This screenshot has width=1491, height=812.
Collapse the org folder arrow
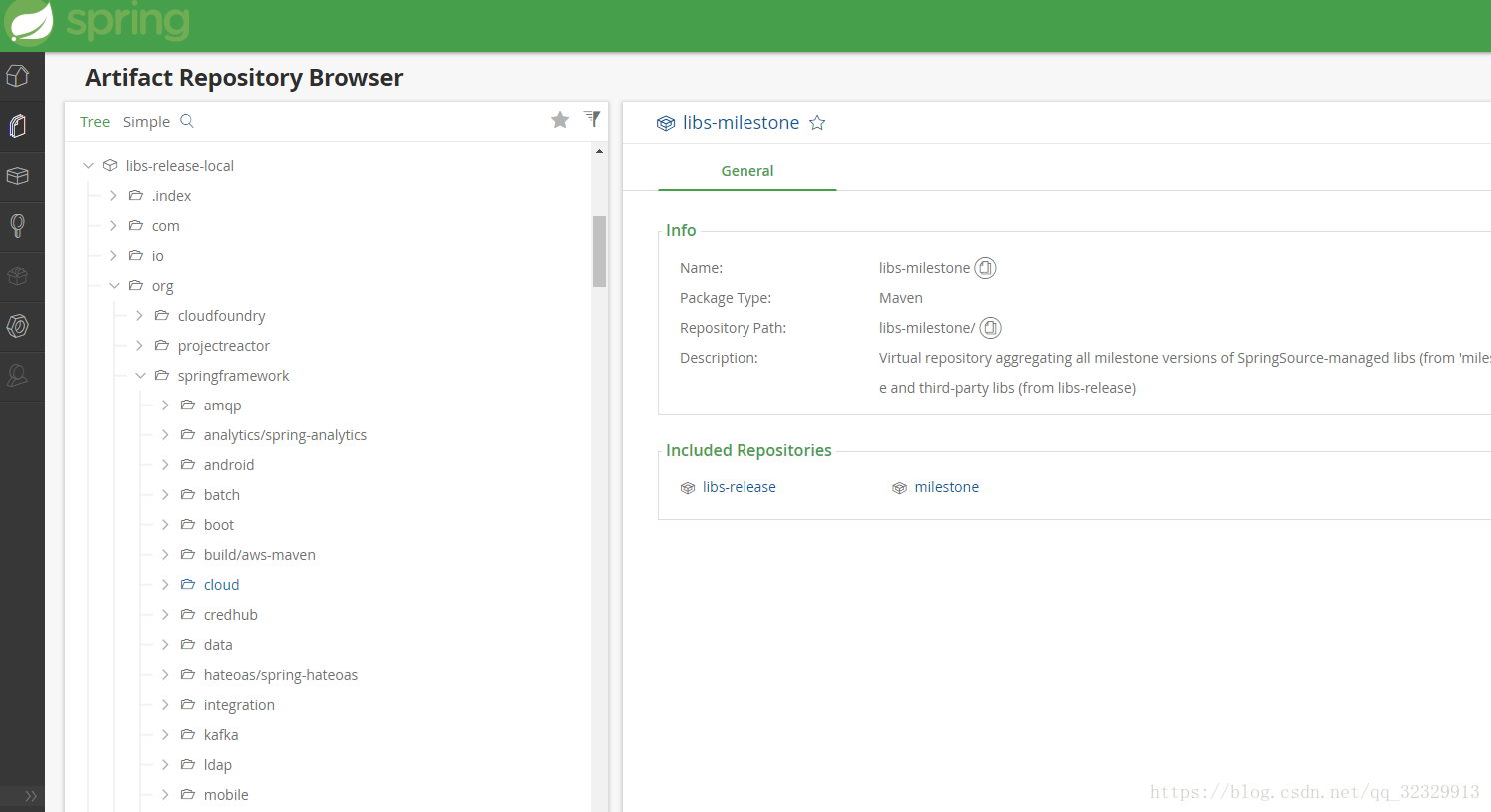coord(114,286)
